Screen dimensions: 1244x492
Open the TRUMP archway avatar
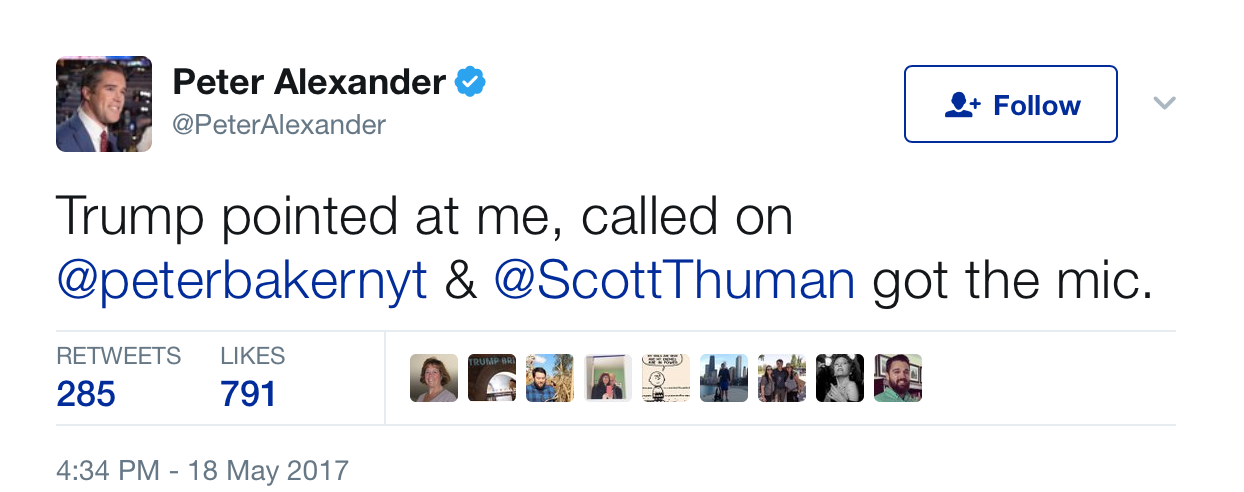click(x=492, y=378)
